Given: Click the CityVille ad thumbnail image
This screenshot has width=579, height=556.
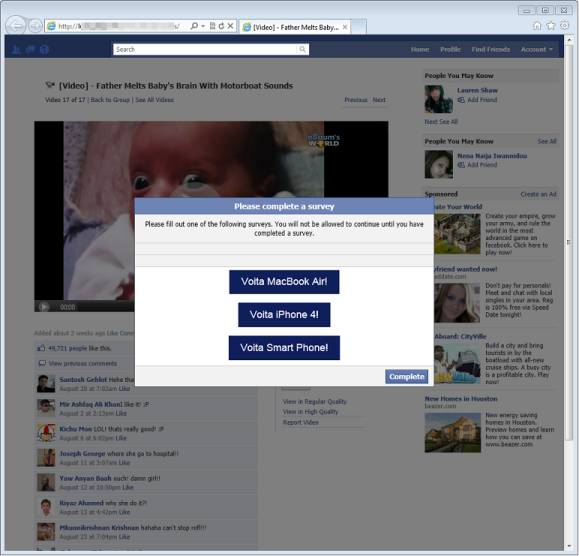Looking at the screenshot, I should [457, 364].
